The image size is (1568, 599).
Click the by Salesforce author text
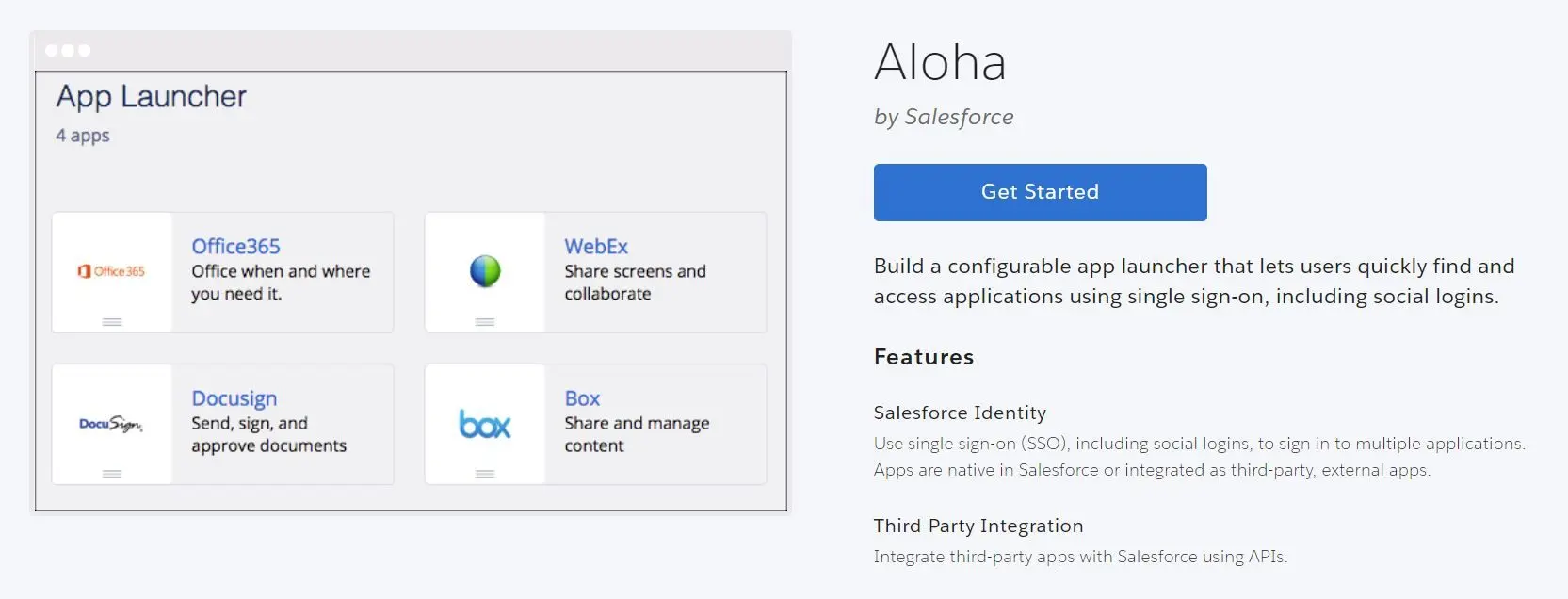point(944,117)
